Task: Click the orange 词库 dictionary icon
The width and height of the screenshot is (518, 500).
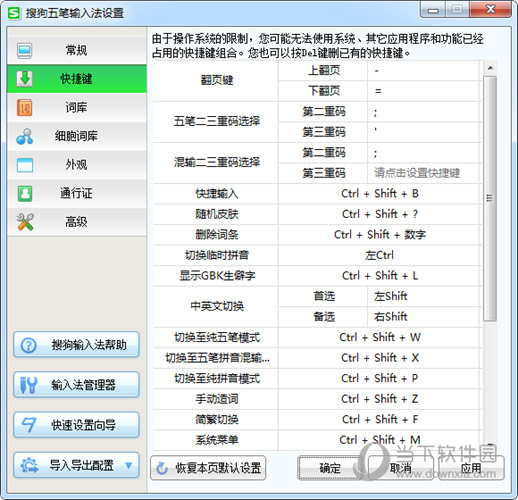Action: click(x=25, y=107)
